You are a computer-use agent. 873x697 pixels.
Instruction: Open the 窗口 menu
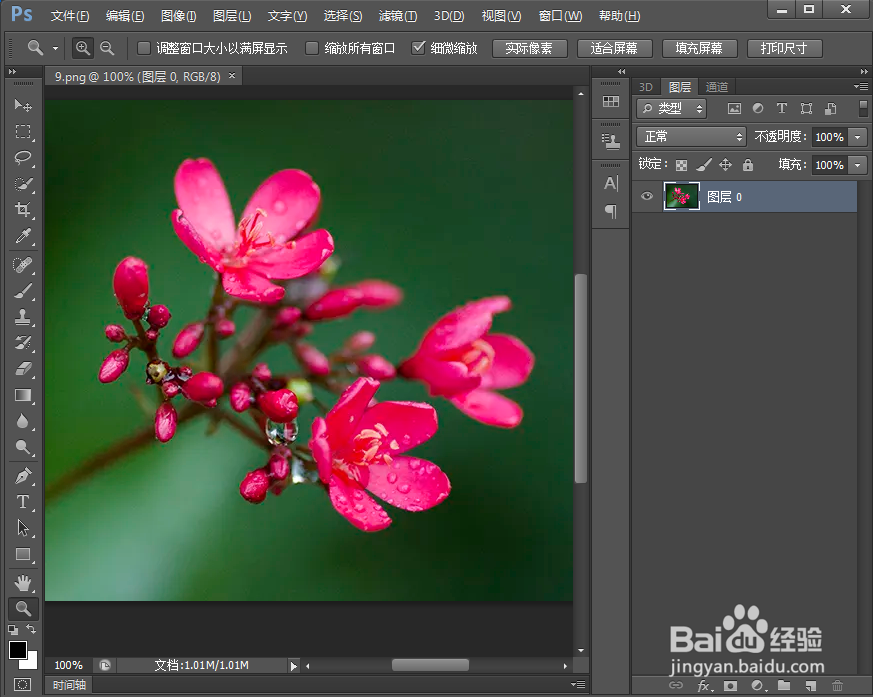tap(560, 16)
